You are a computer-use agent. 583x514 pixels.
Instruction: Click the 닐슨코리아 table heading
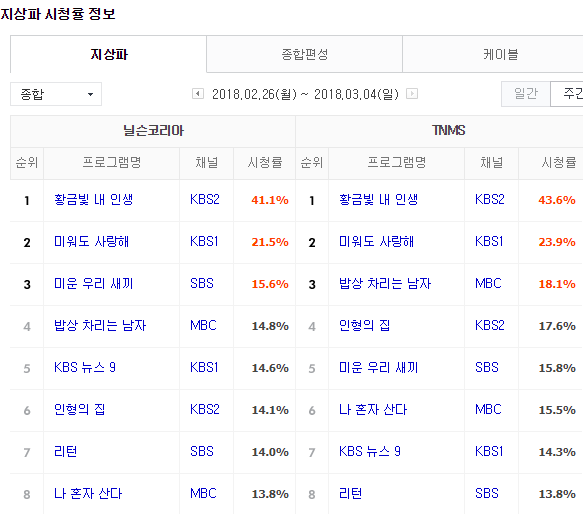click(x=153, y=131)
